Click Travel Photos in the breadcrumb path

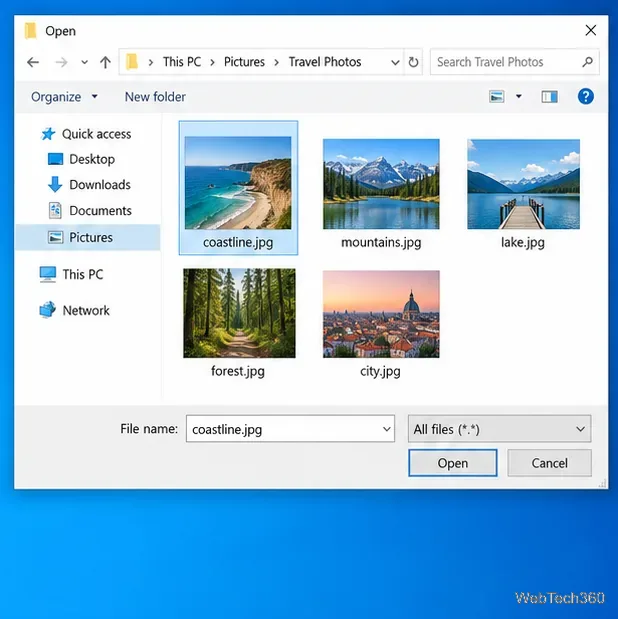(x=325, y=62)
